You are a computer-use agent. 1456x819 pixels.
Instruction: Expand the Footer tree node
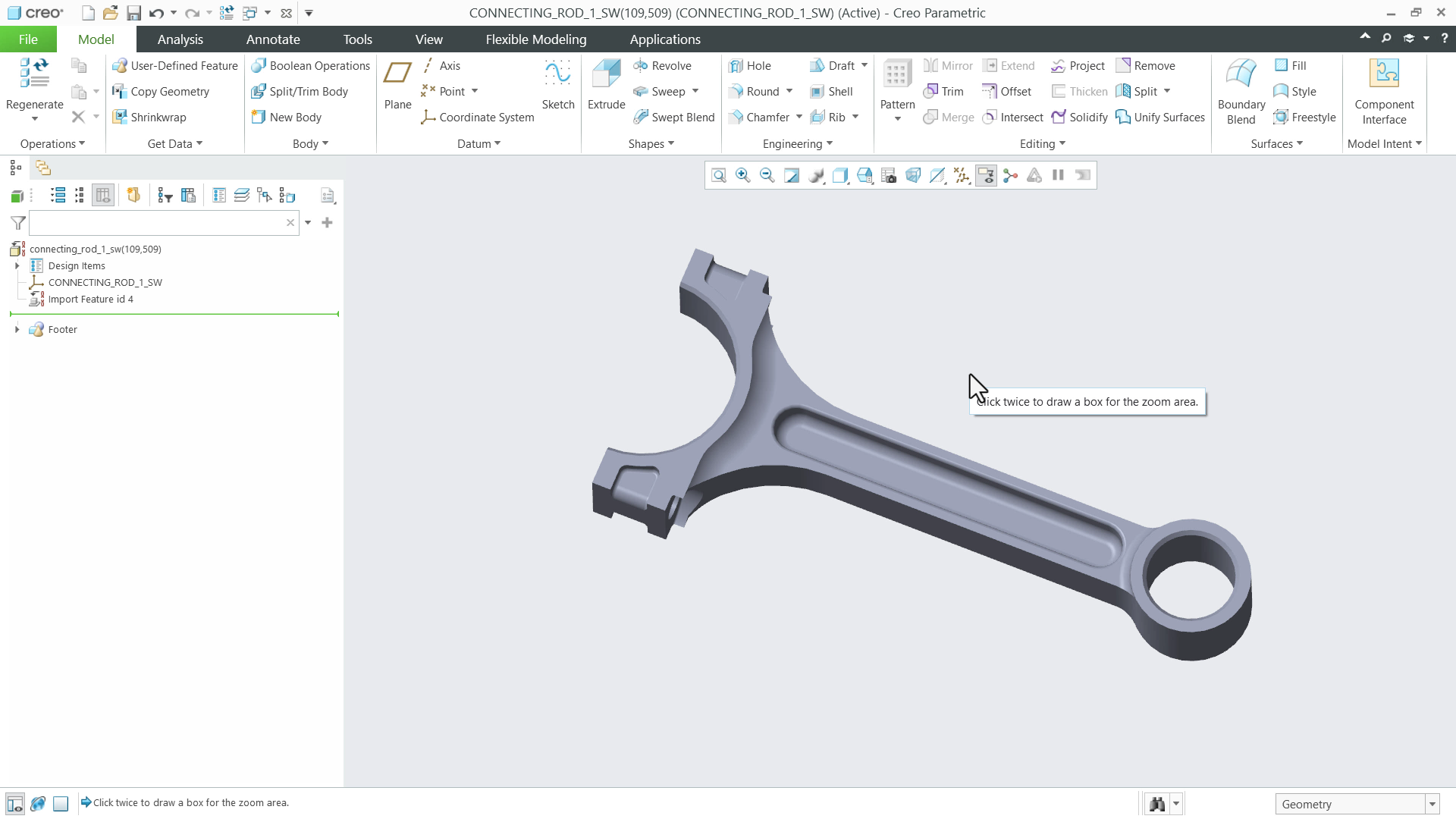(x=17, y=330)
